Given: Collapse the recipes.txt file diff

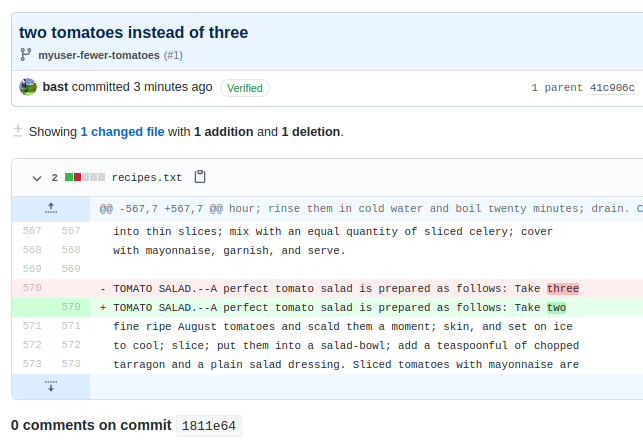Looking at the screenshot, I should pyautogui.click(x=37, y=178).
